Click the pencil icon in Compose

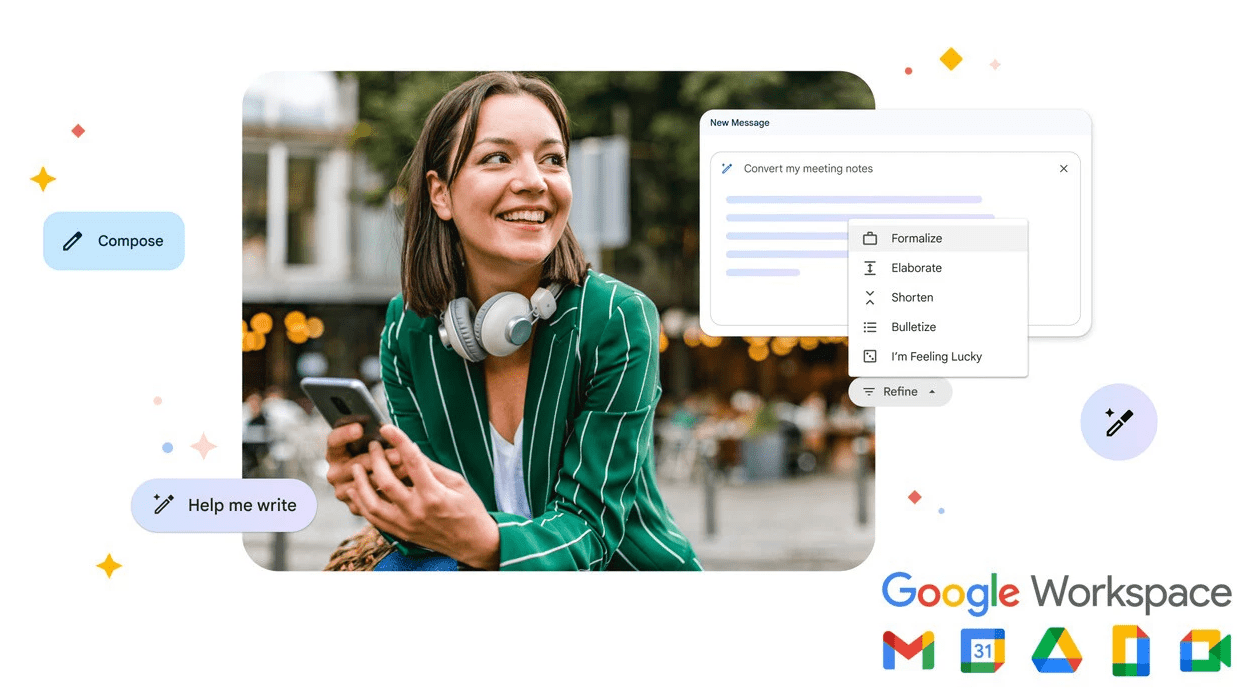point(72,241)
